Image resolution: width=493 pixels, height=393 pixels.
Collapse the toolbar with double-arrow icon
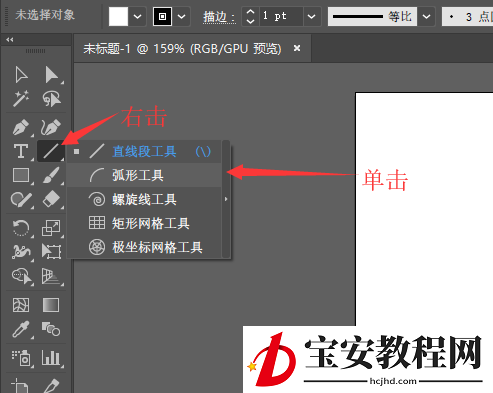click(x=10, y=40)
